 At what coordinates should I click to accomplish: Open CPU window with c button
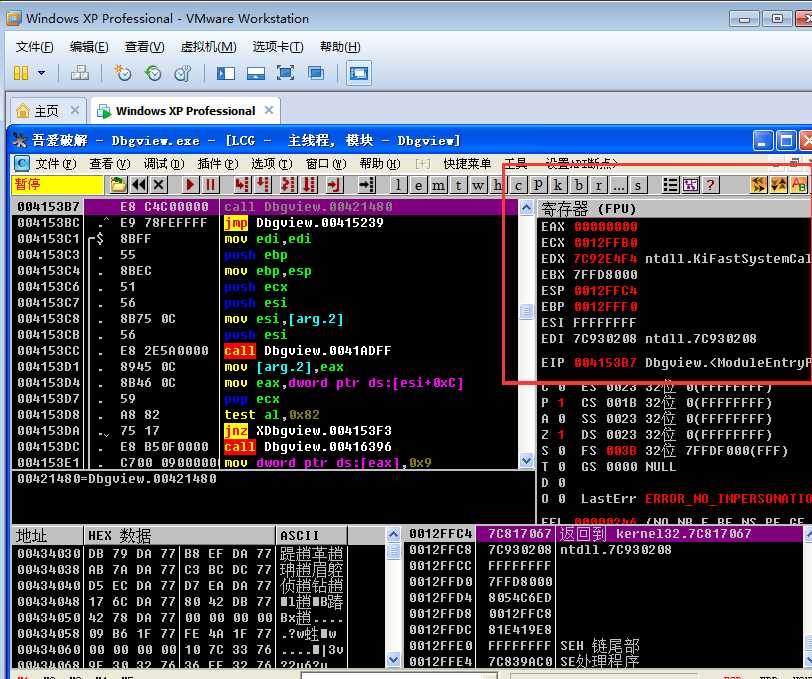[x=518, y=185]
